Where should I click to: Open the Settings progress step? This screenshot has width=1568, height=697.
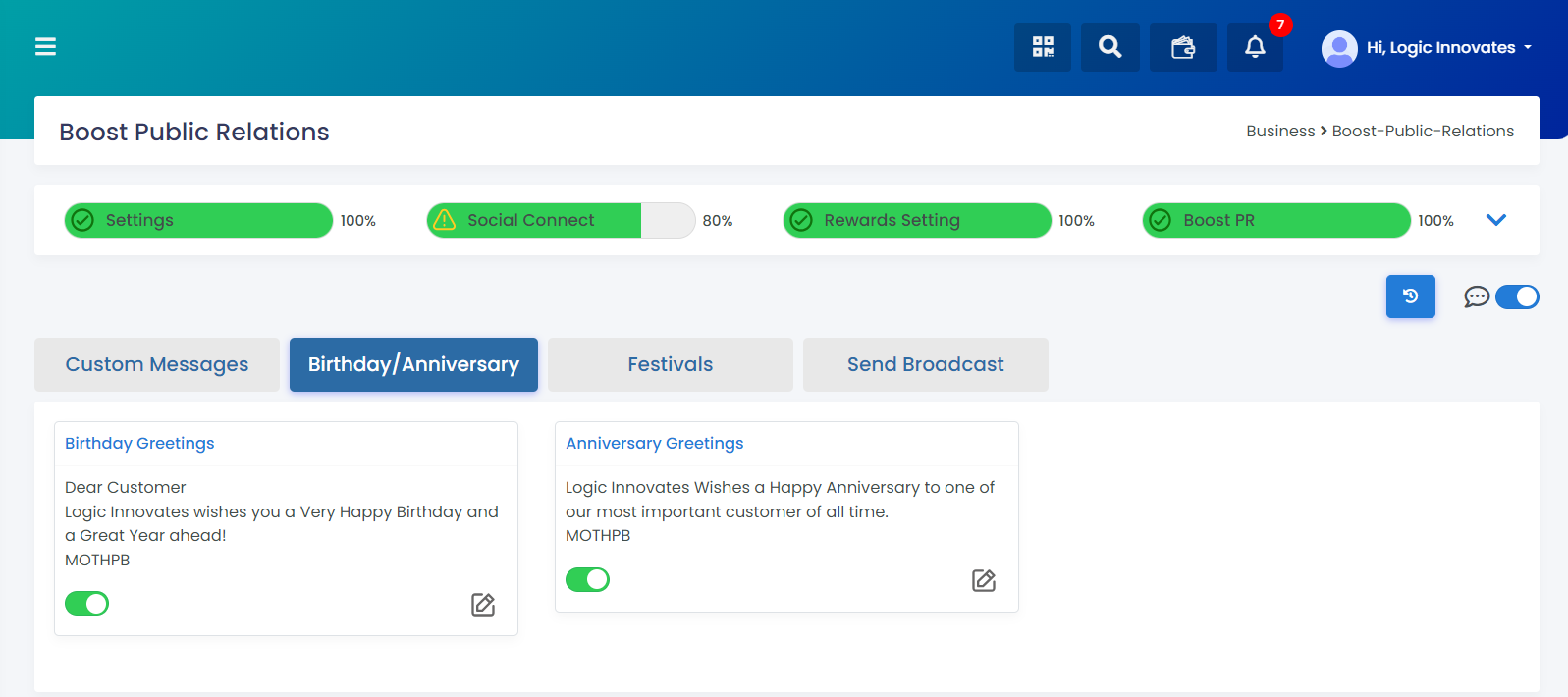point(198,220)
